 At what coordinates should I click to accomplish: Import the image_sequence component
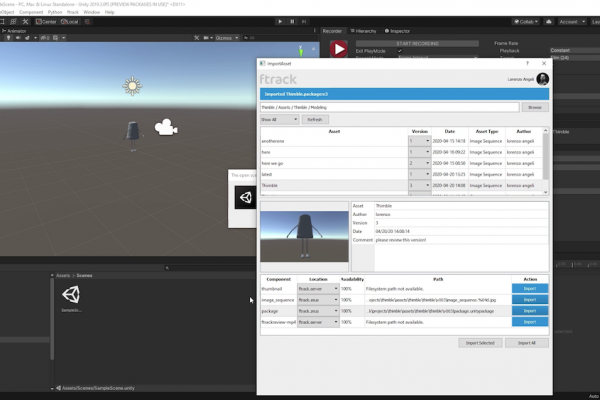(530, 300)
